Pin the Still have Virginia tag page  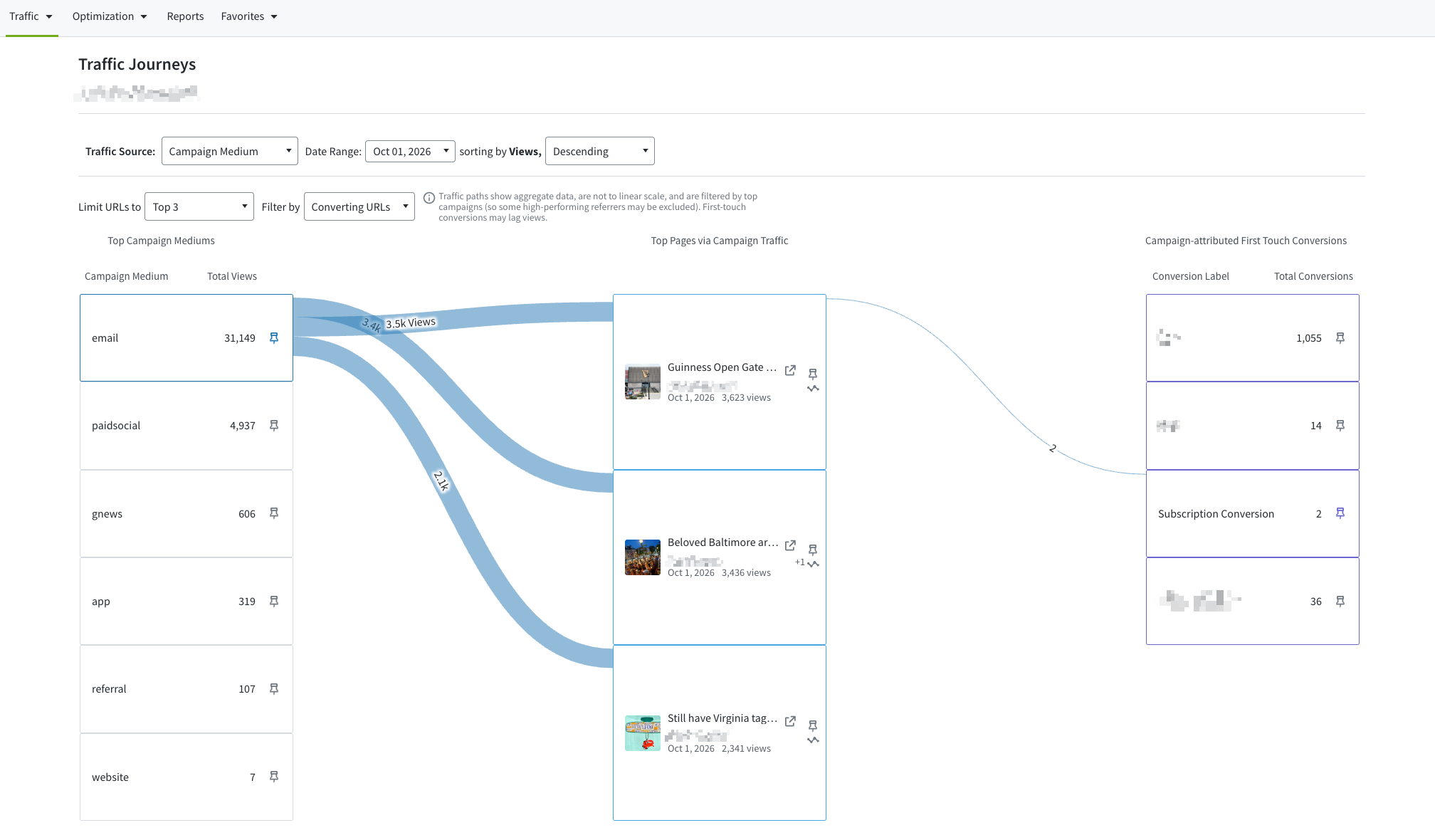[813, 725]
